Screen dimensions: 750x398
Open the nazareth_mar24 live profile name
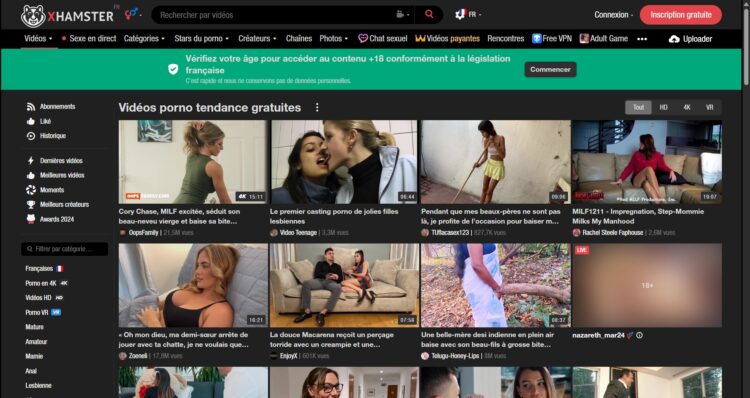598,335
